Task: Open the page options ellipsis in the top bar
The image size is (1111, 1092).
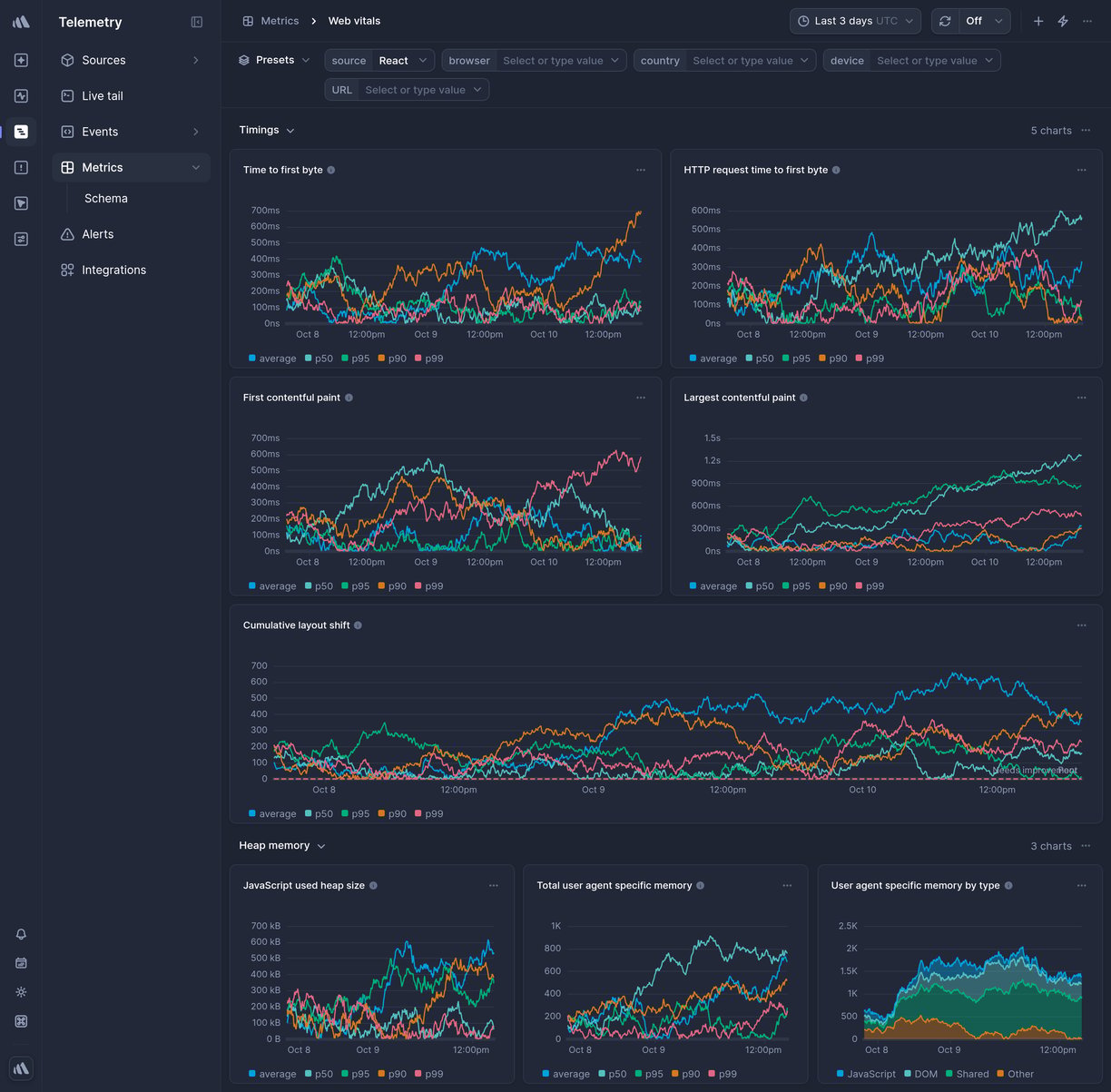Action: point(1087,21)
